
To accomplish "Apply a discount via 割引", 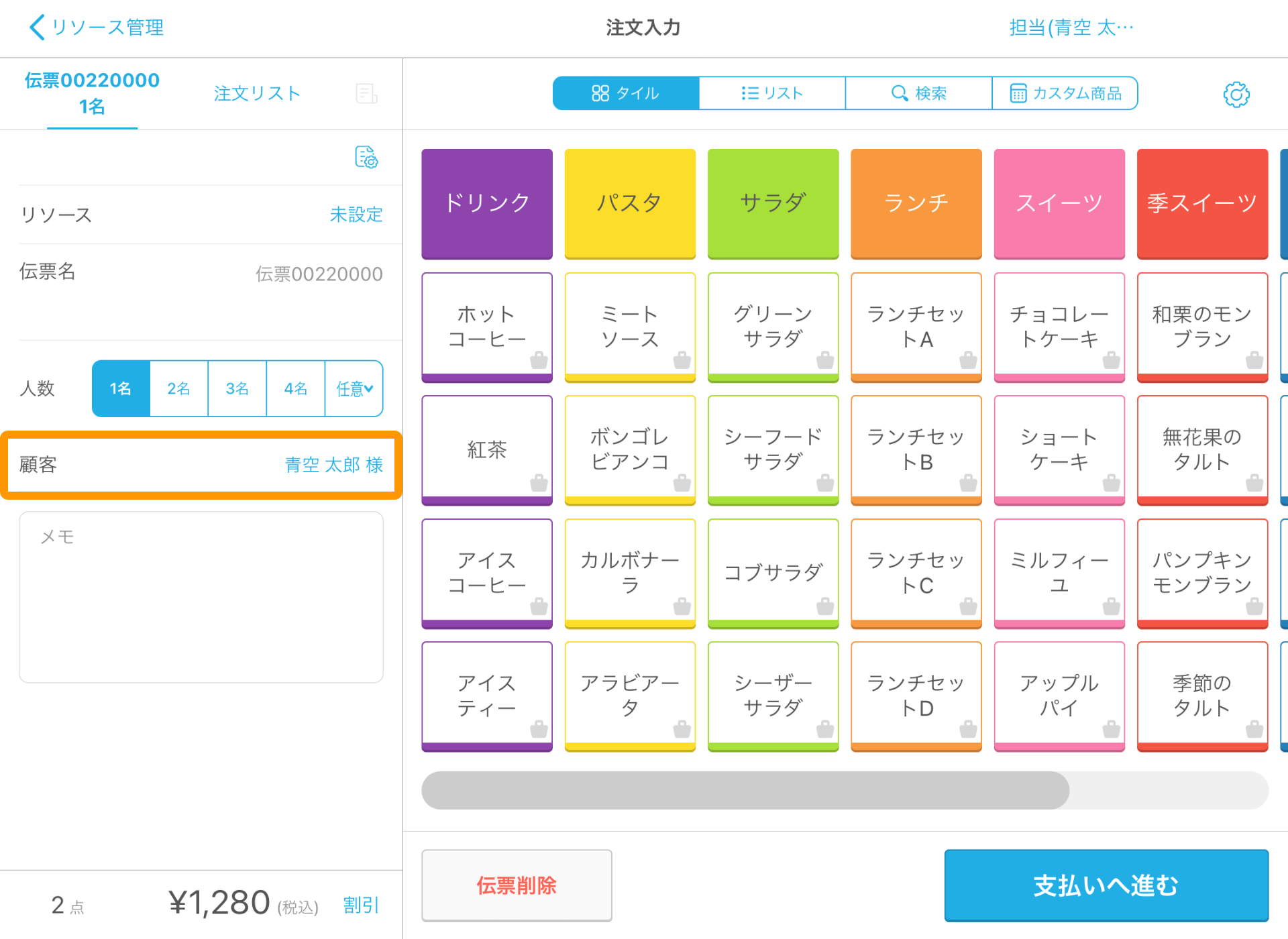I will click(x=361, y=905).
